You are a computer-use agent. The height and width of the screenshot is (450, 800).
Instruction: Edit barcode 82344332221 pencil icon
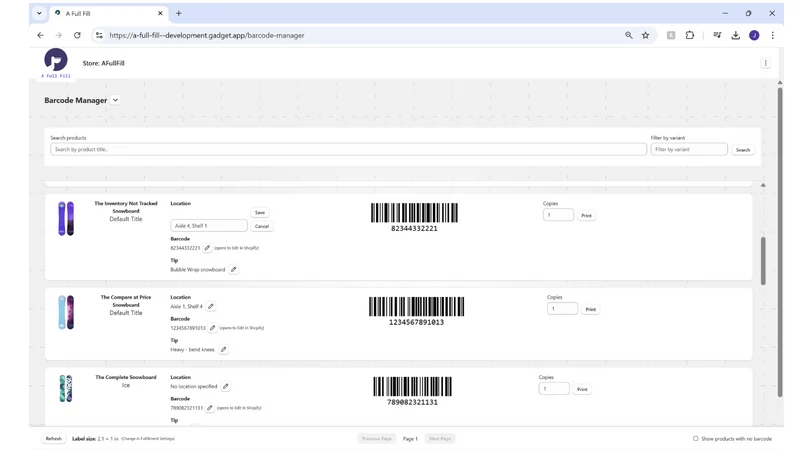pyautogui.click(x=207, y=248)
